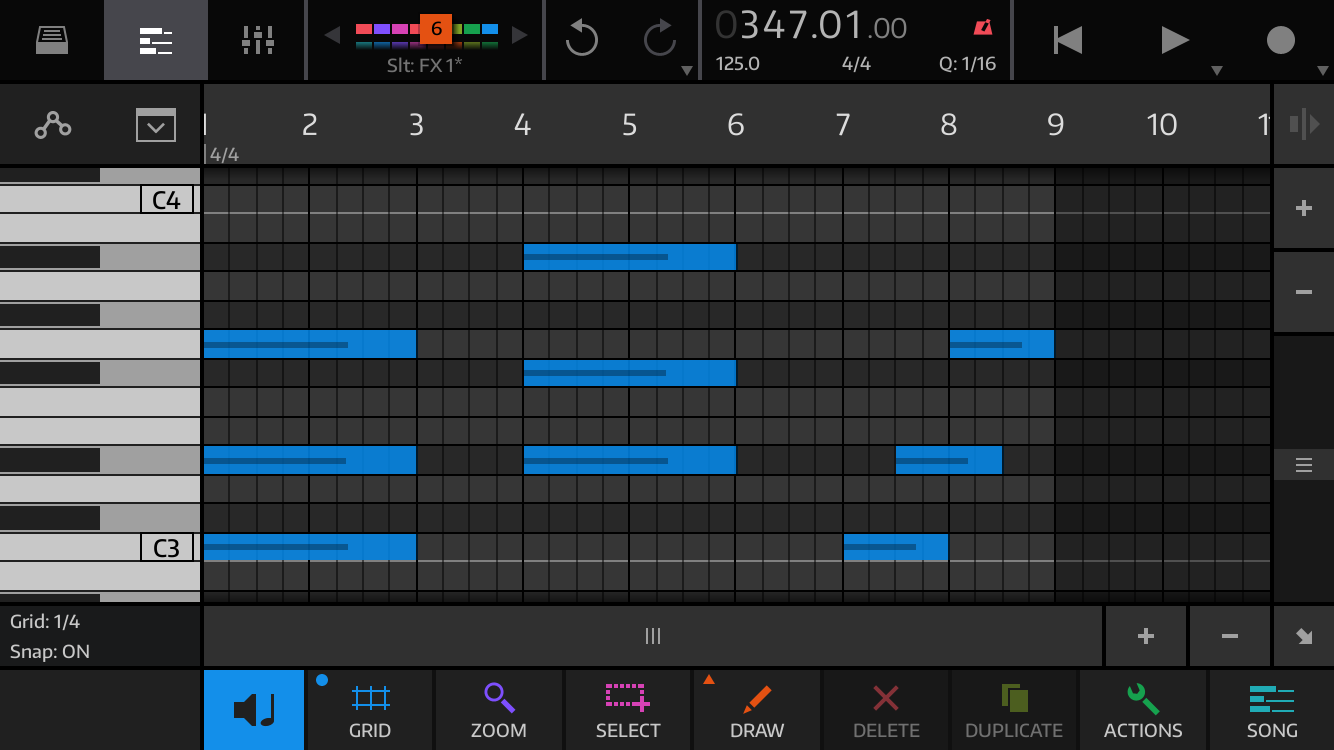Toggle the metronome
The width and height of the screenshot is (1334, 750).
(982, 28)
